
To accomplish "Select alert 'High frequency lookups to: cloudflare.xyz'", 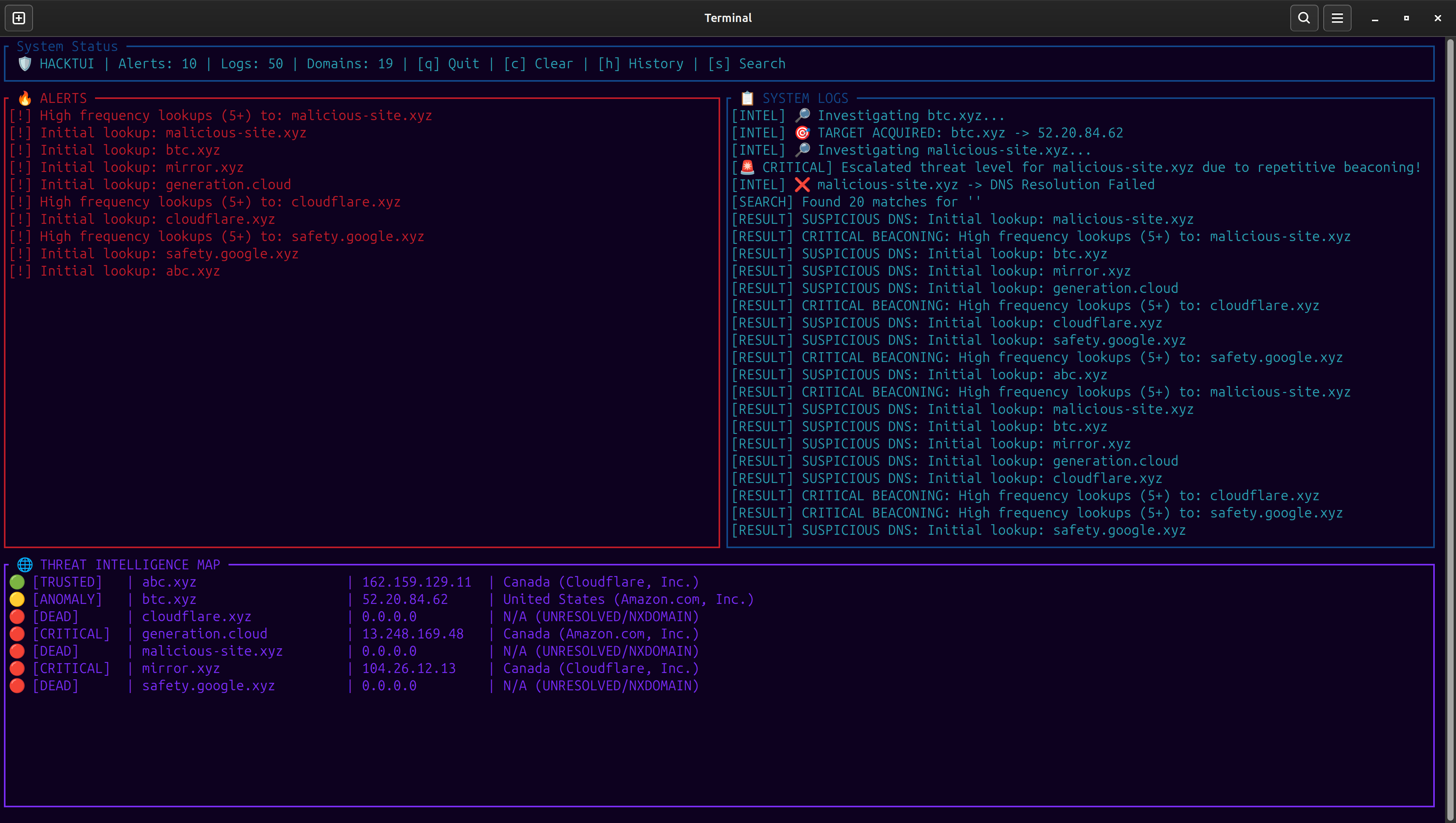I will [205, 202].
